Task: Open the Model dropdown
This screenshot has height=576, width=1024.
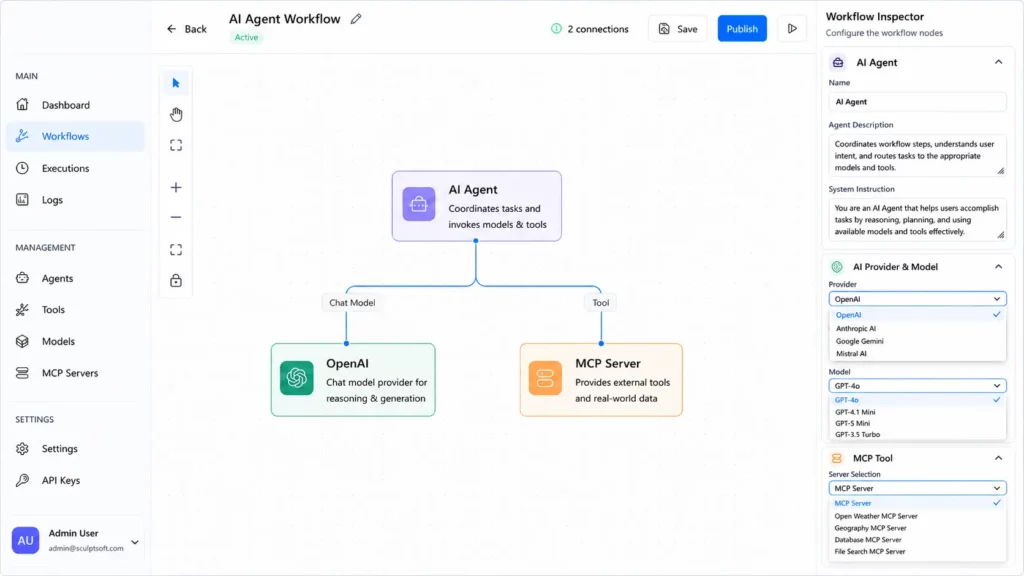Action: point(918,386)
